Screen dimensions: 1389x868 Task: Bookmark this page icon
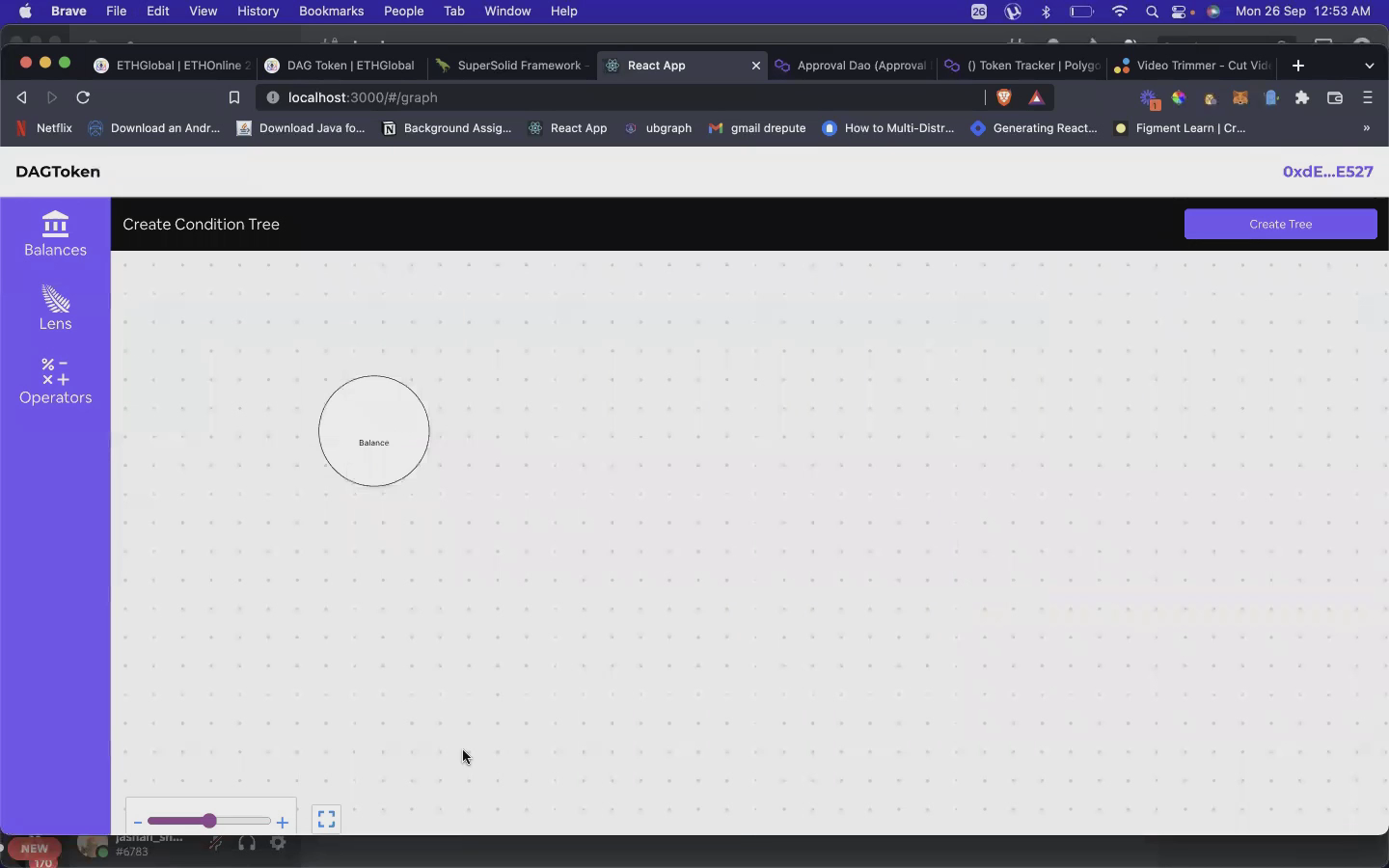[233, 97]
